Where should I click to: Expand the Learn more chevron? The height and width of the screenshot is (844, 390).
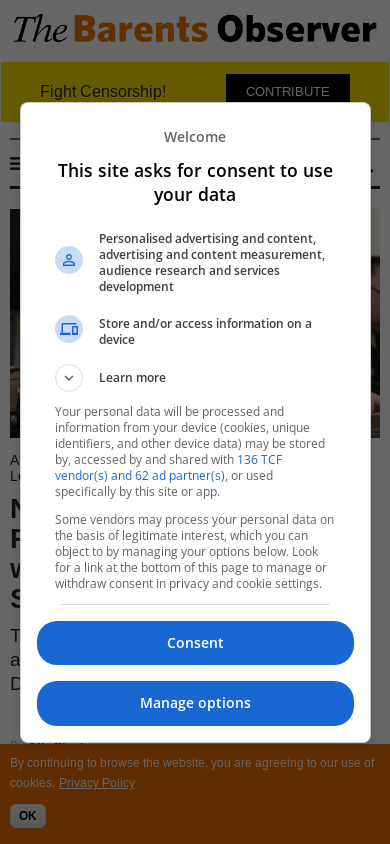(x=69, y=378)
